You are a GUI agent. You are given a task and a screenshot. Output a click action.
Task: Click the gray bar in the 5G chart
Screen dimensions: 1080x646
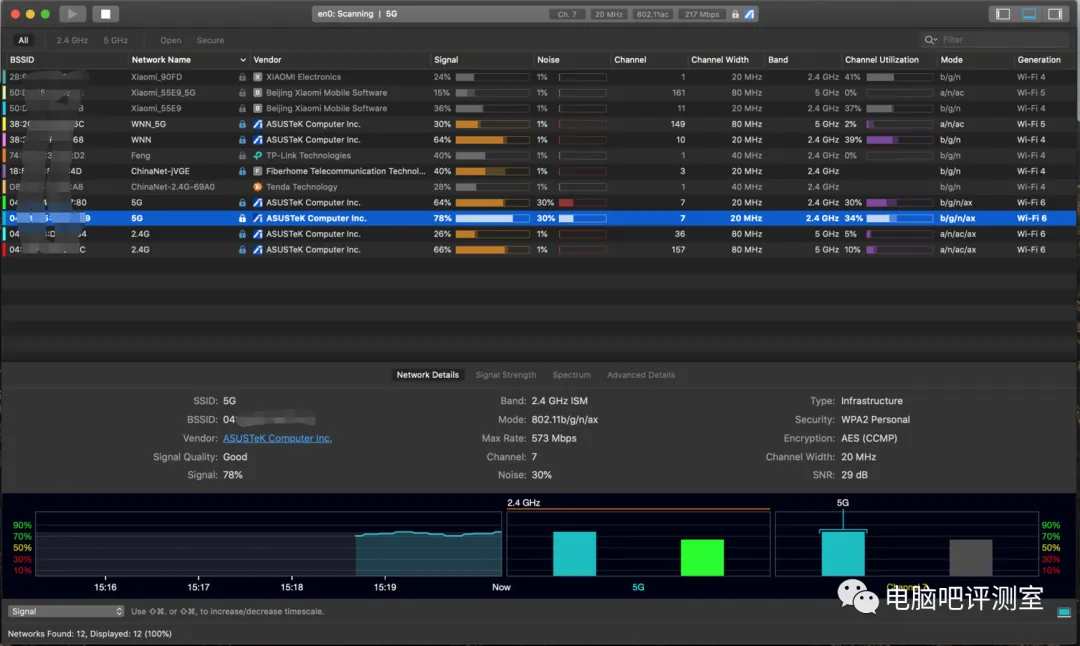[970, 557]
